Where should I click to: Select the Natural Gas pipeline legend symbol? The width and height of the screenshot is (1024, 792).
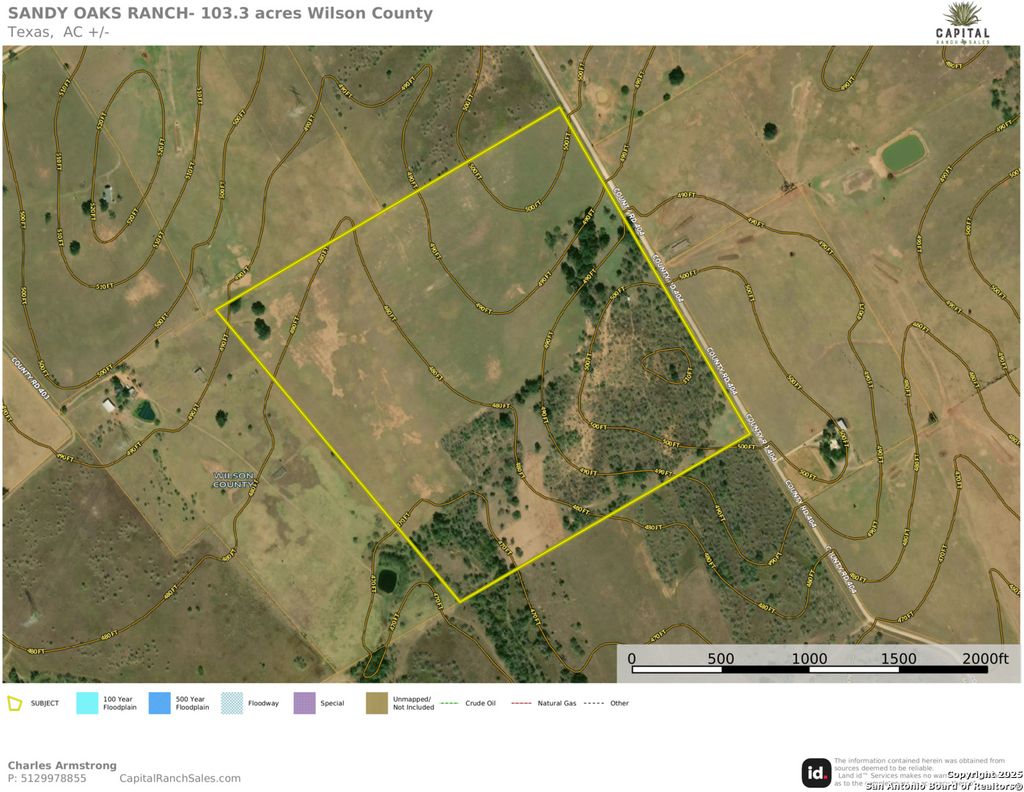tap(521, 703)
